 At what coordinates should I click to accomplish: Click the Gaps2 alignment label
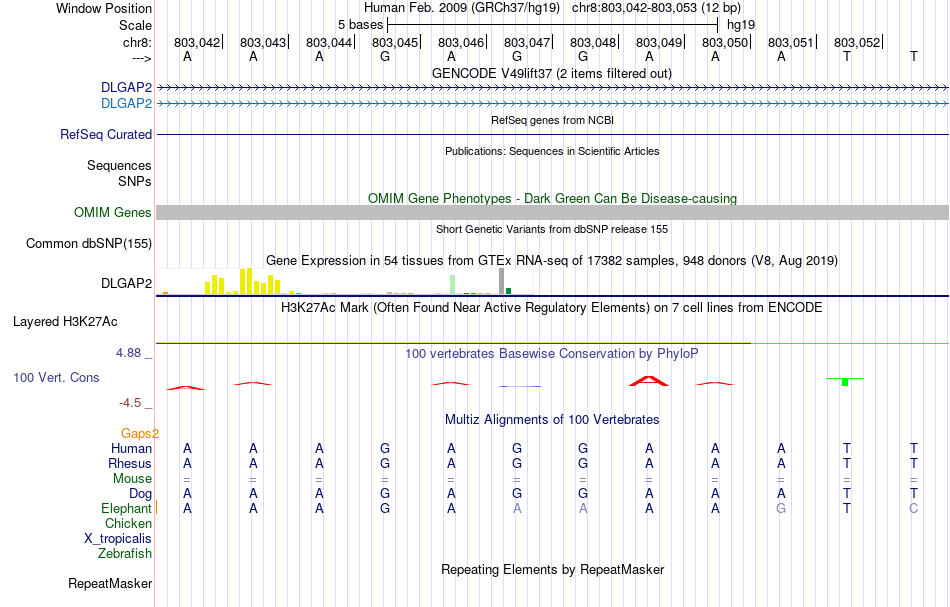point(139,433)
